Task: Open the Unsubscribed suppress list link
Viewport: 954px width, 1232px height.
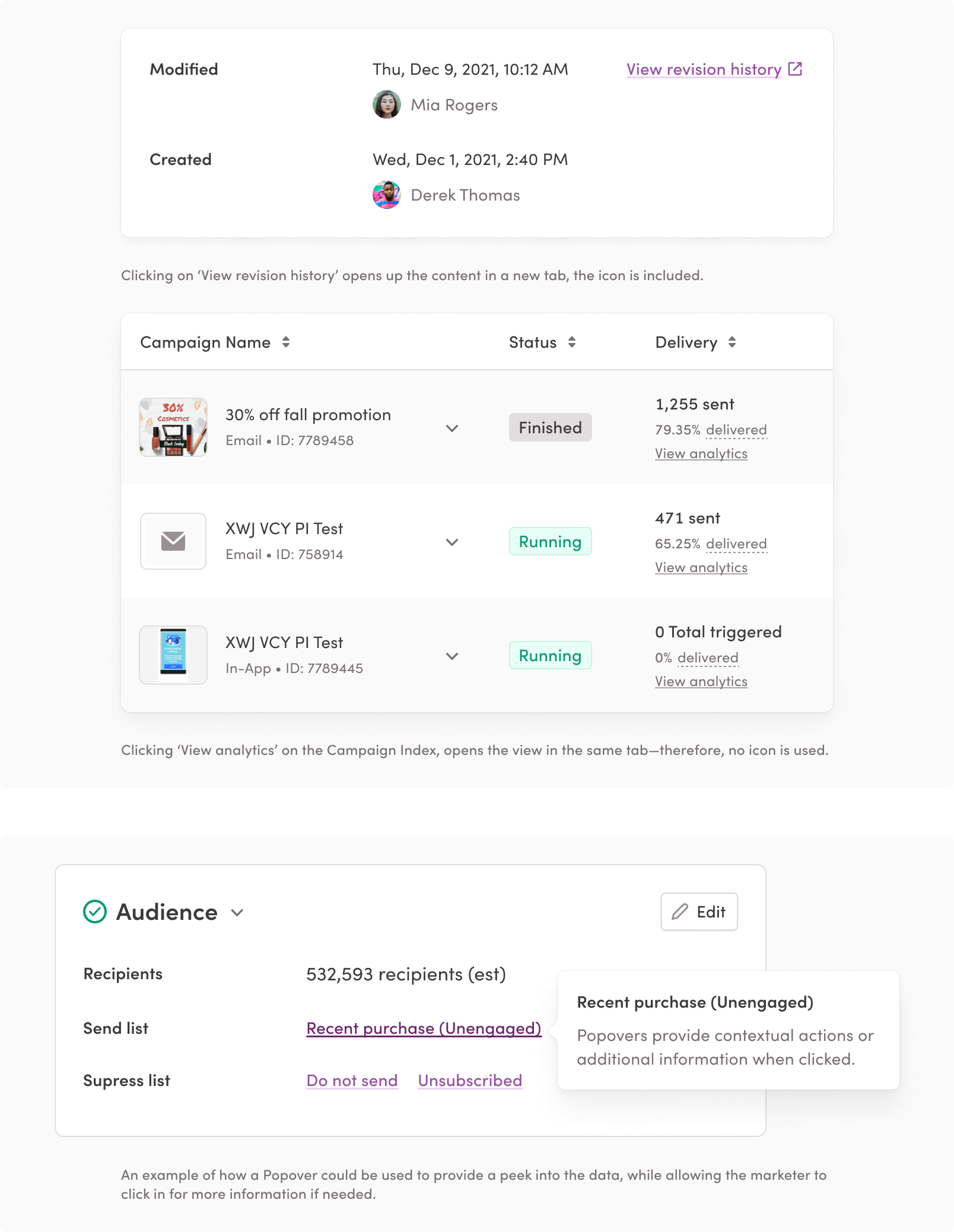Action: click(470, 1081)
